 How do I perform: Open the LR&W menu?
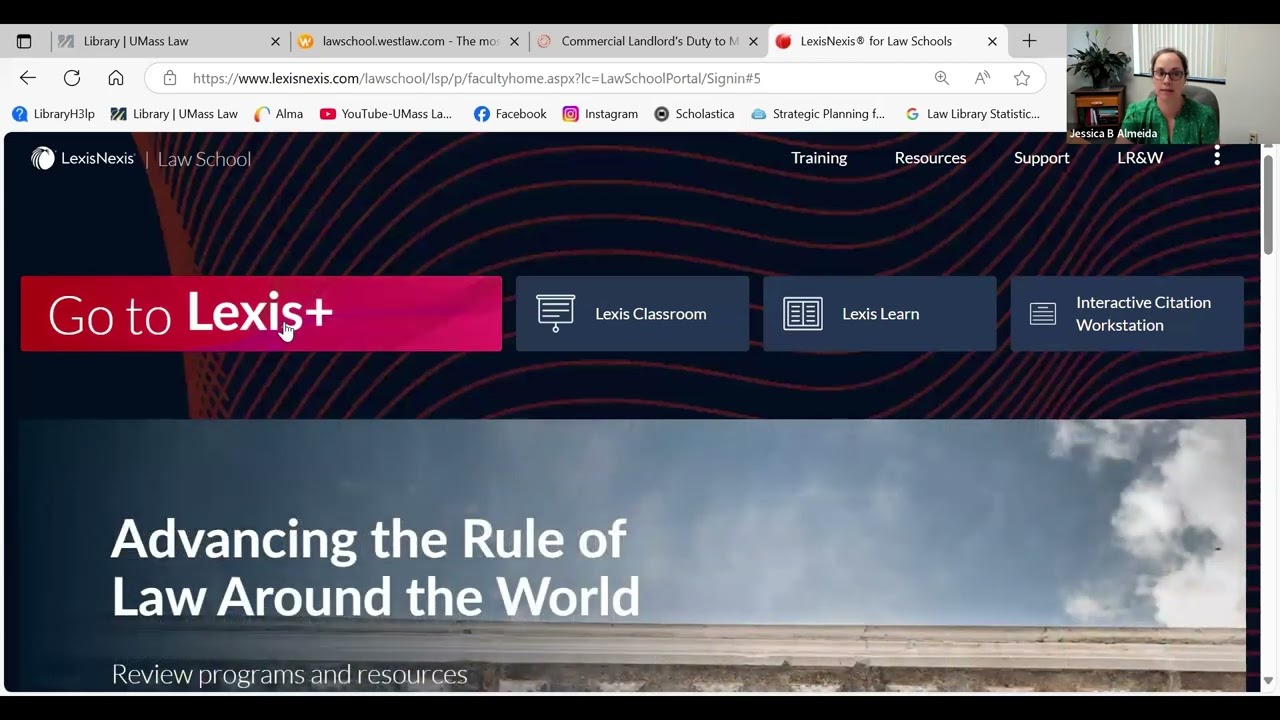click(1140, 158)
